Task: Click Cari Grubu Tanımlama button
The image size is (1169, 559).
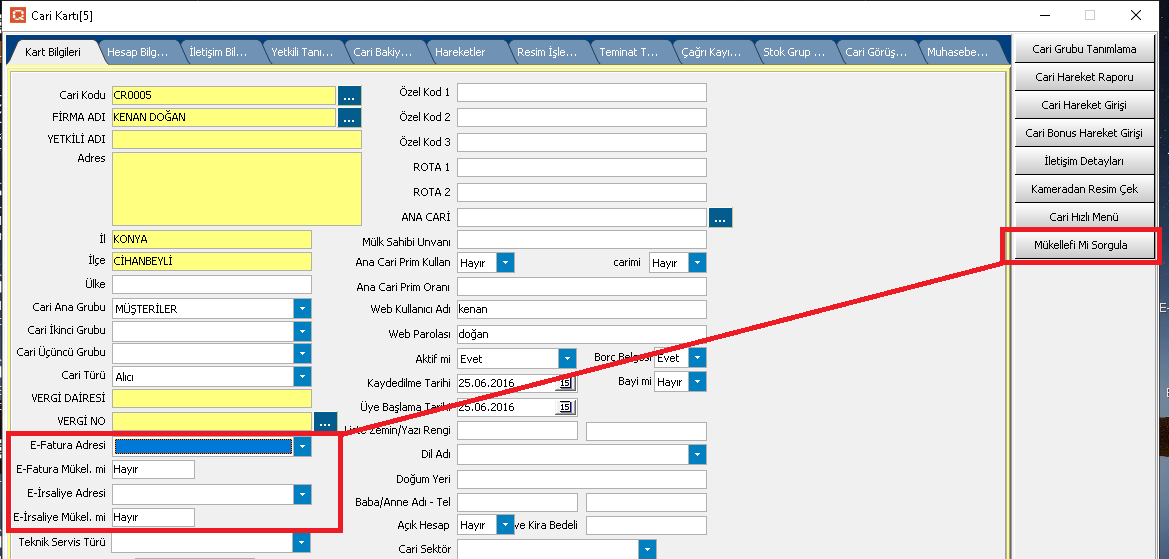Action: point(1084,49)
